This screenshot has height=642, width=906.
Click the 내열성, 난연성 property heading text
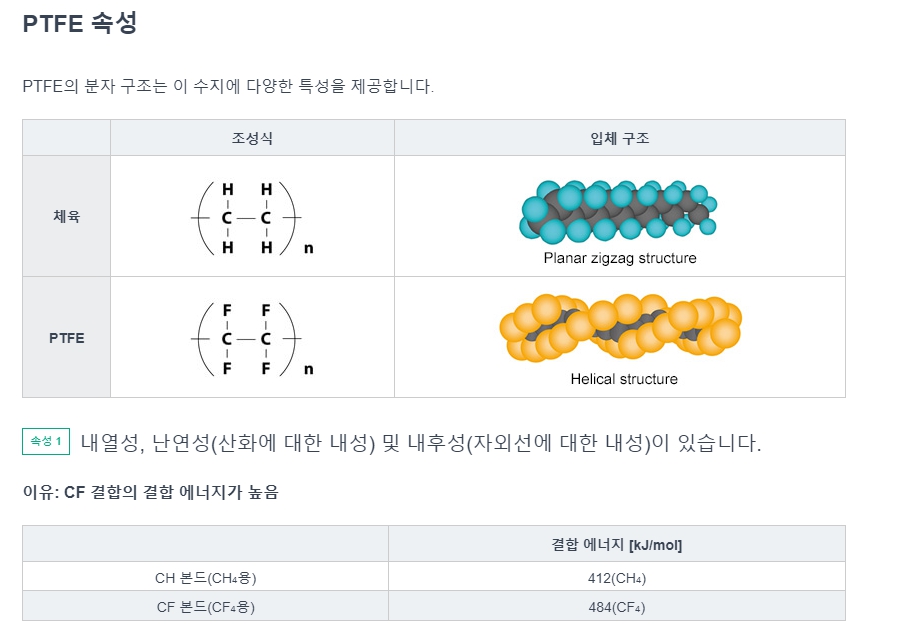point(421,443)
